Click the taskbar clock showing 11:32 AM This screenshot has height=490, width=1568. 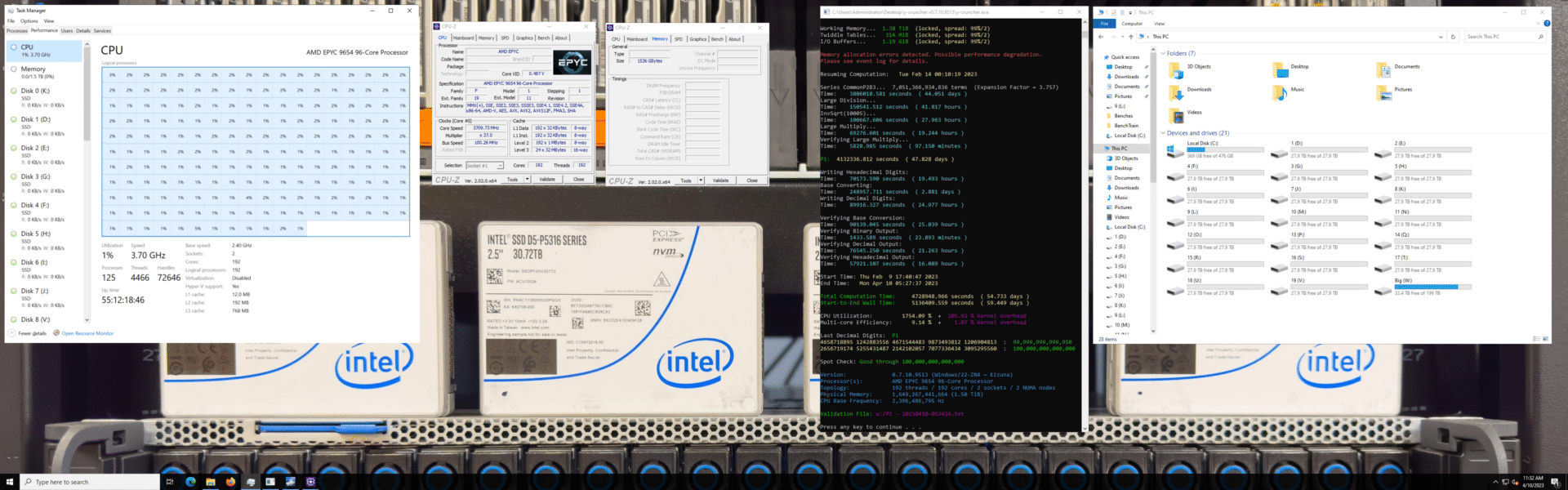pos(1533,482)
